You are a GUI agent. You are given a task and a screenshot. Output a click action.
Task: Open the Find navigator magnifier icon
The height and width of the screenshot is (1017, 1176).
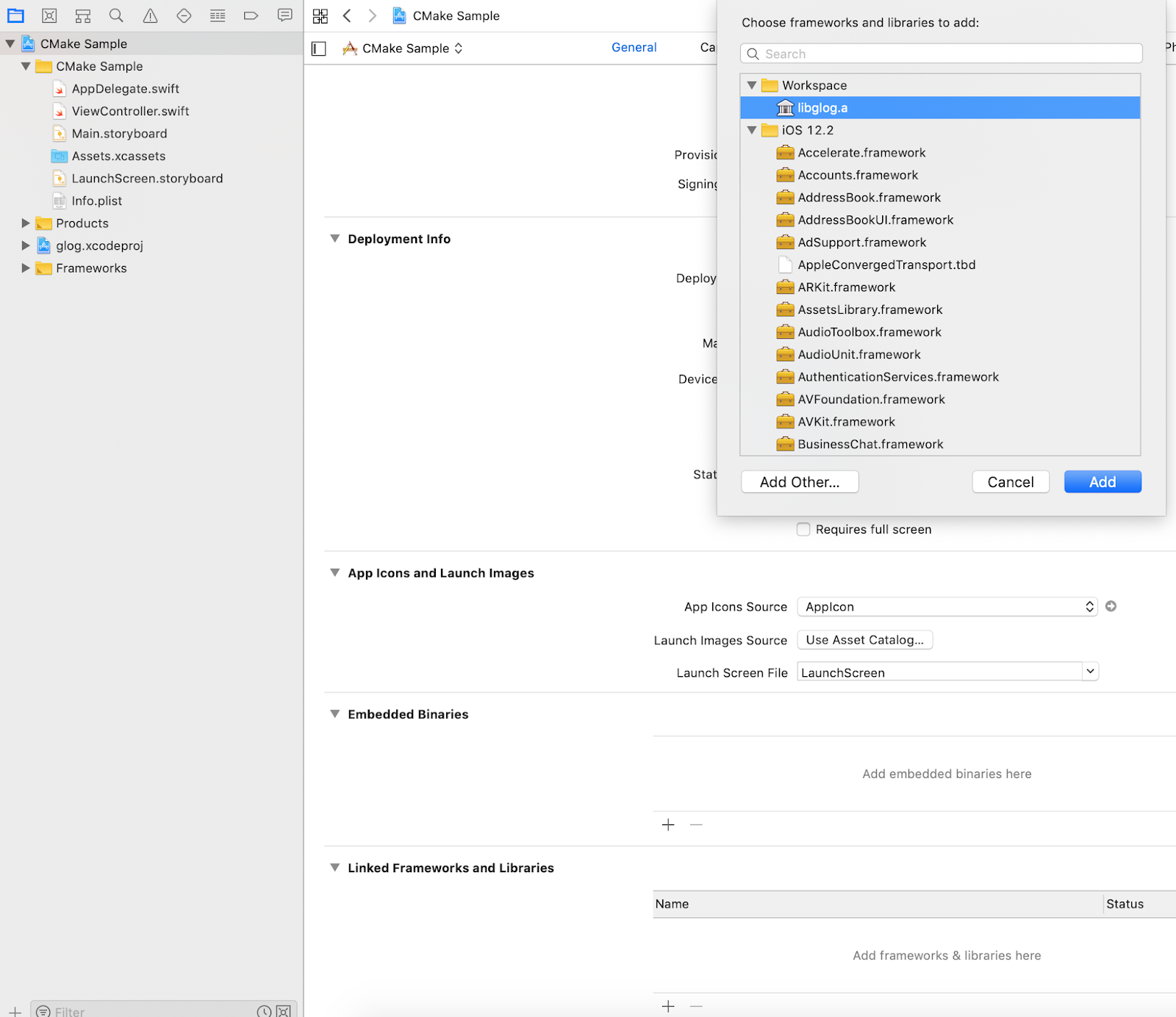(x=116, y=15)
